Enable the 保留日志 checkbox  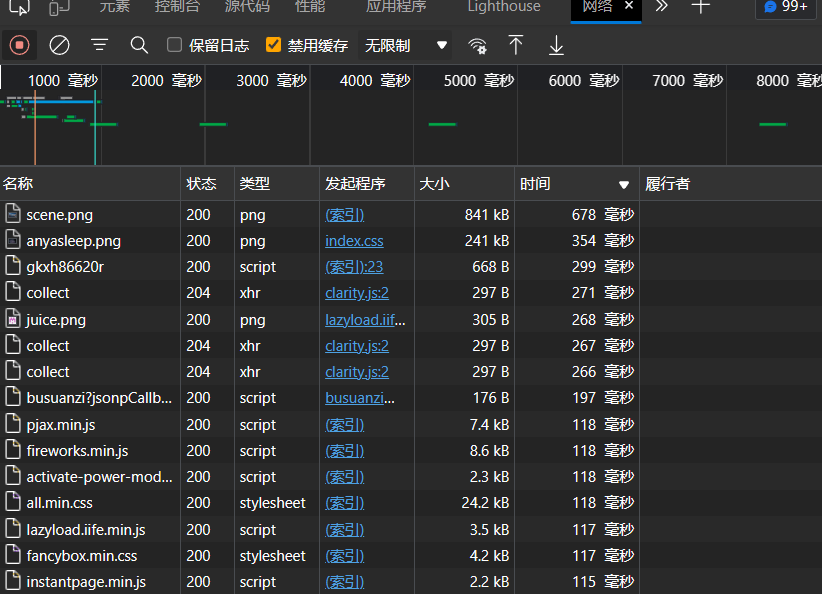point(175,45)
